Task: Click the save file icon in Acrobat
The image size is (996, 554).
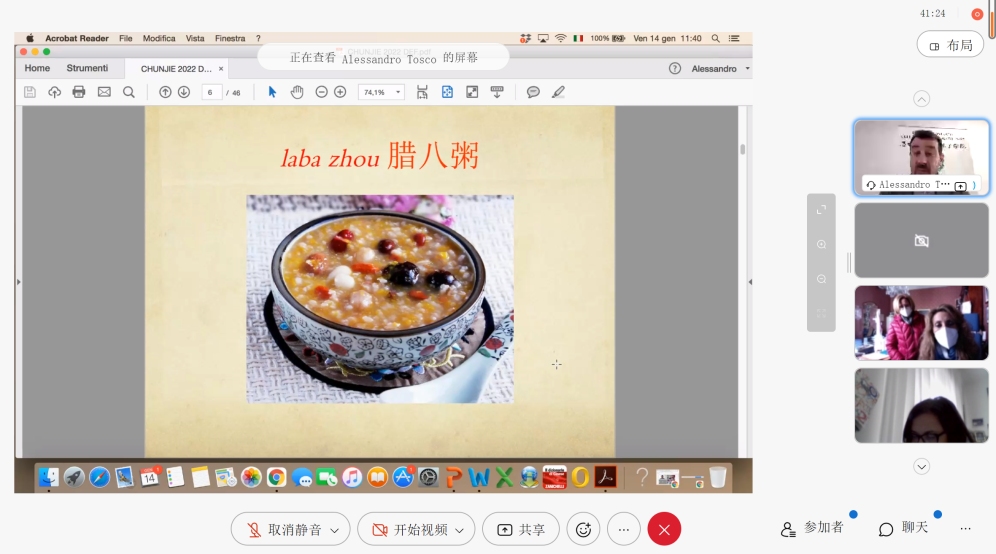Action: [x=30, y=92]
